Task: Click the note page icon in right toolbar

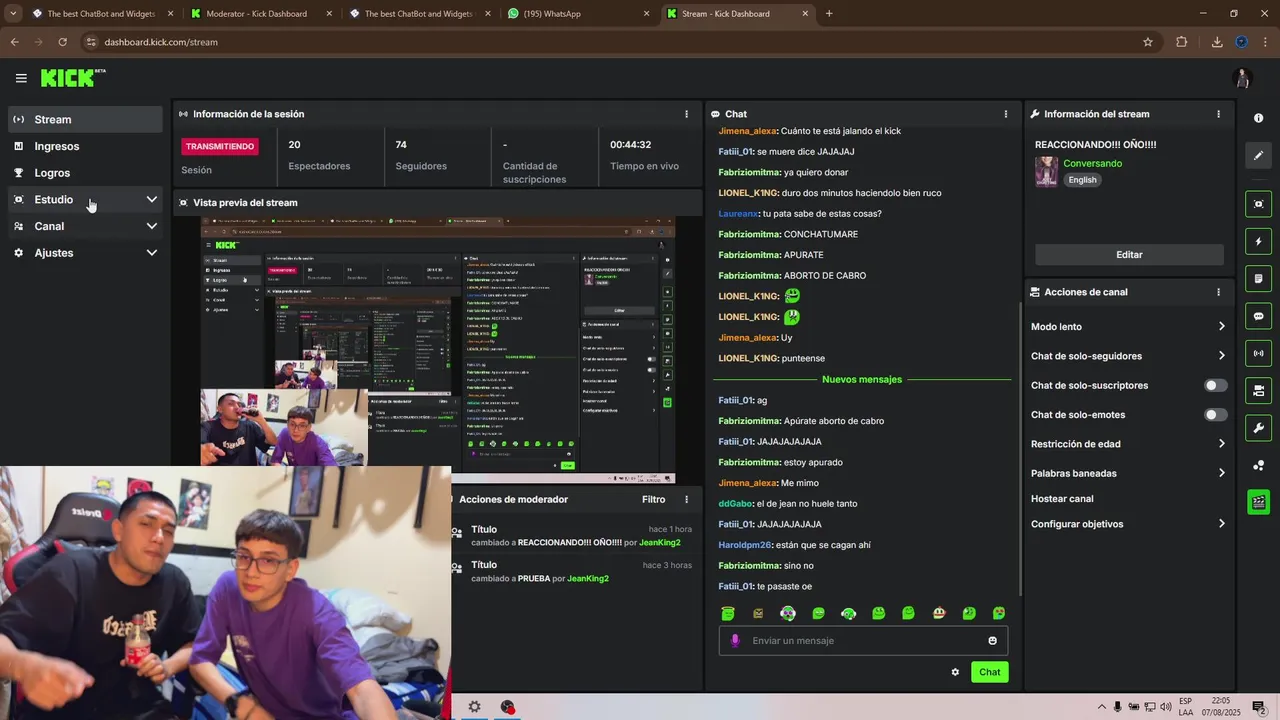Action: [x=1258, y=278]
